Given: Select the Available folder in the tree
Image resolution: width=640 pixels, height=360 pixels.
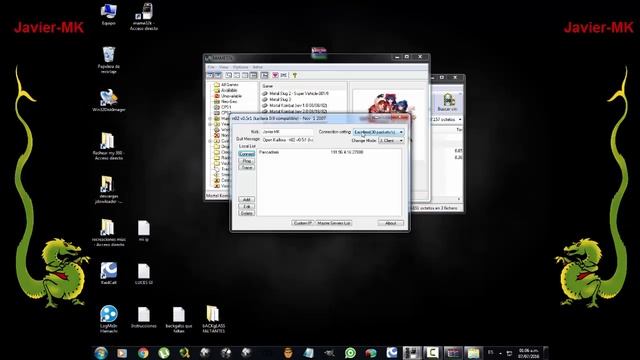Looking at the screenshot, I should pyautogui.click(x=229, y=90).
